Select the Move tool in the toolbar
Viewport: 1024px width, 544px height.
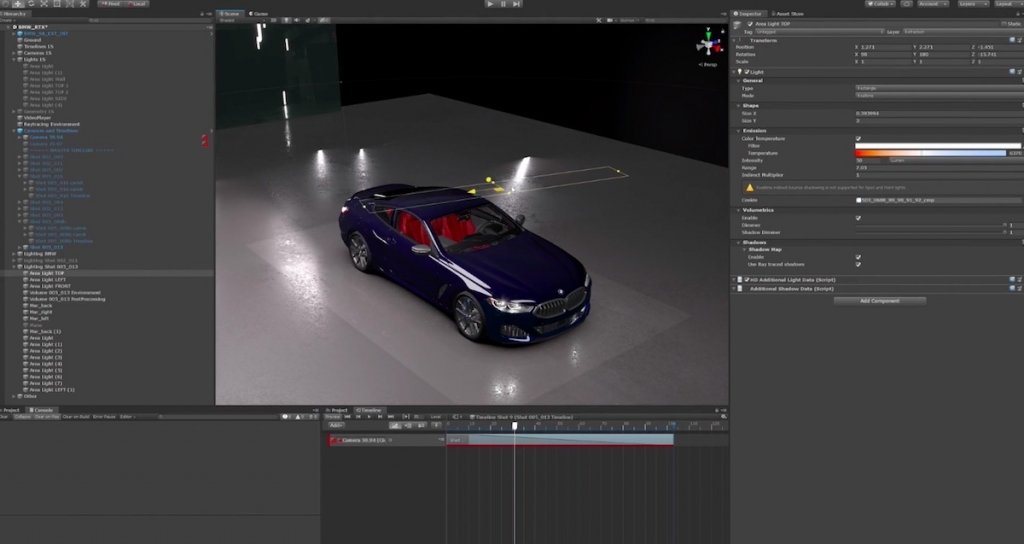[x=18, y=4]
